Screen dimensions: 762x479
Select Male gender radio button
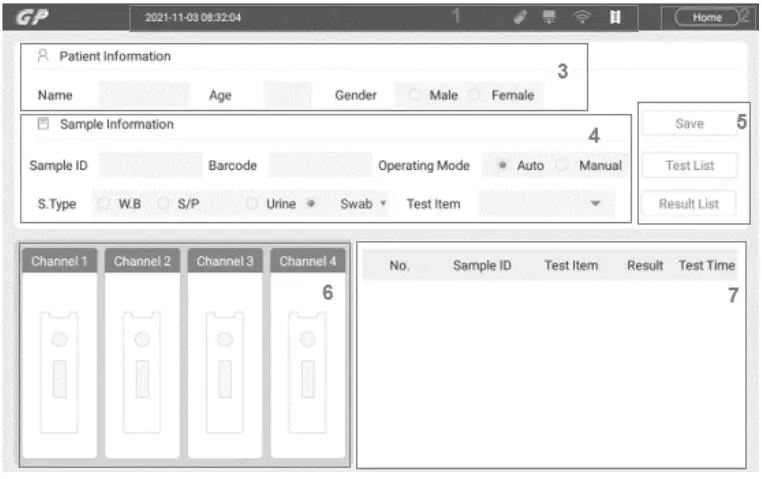click(415, 95)
